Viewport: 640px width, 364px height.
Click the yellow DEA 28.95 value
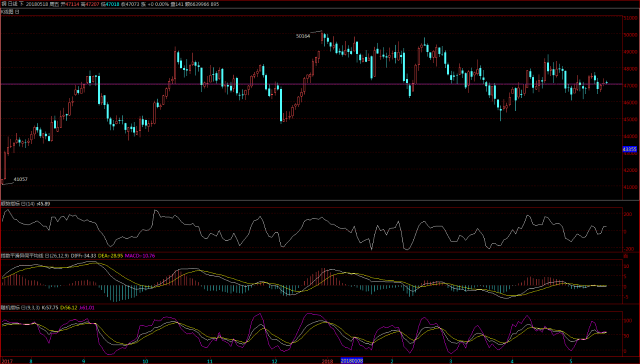pos(110,256)
